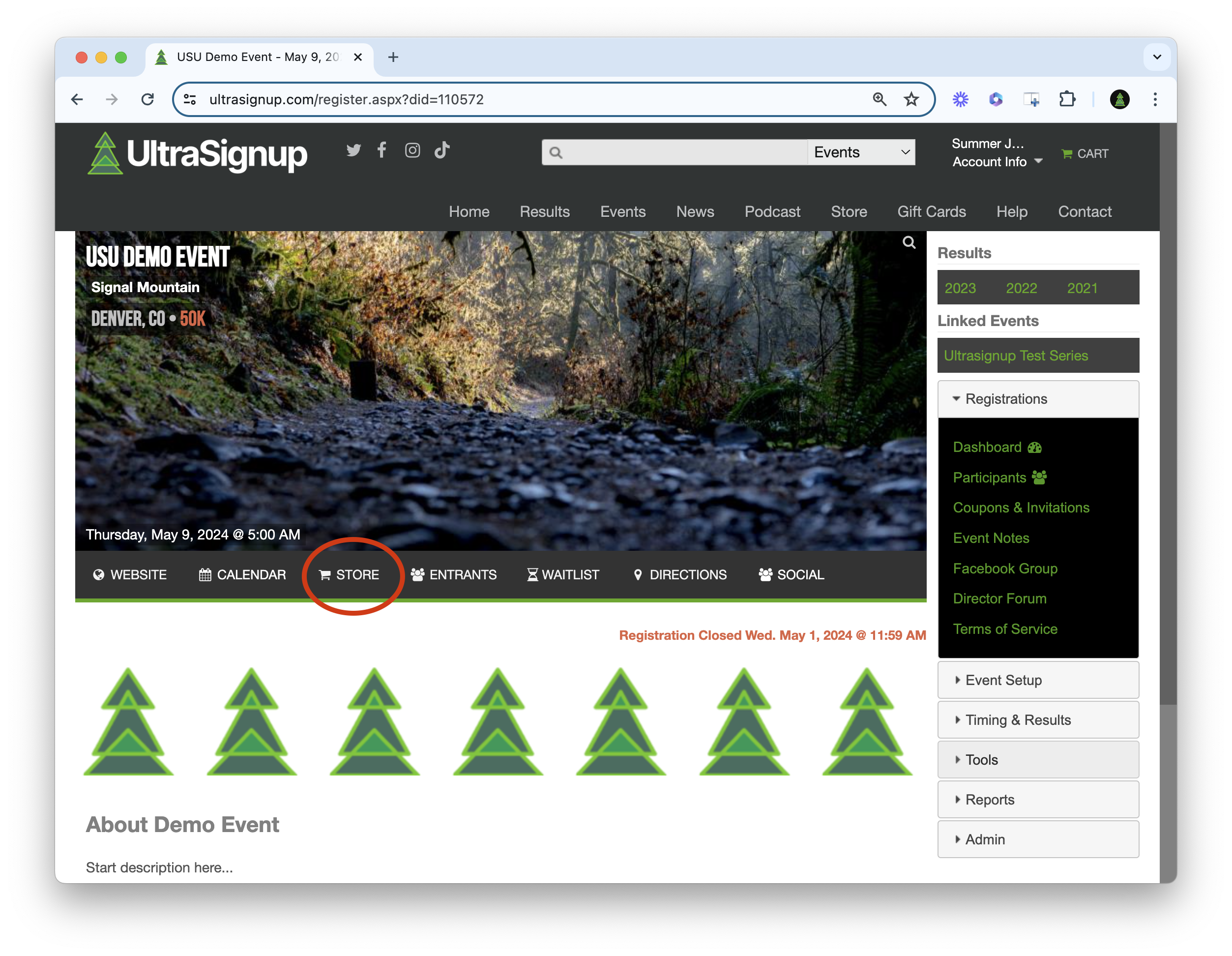Open Facebook Group link
Viewport: 1232px width, 956px height.
(1005, 568)
